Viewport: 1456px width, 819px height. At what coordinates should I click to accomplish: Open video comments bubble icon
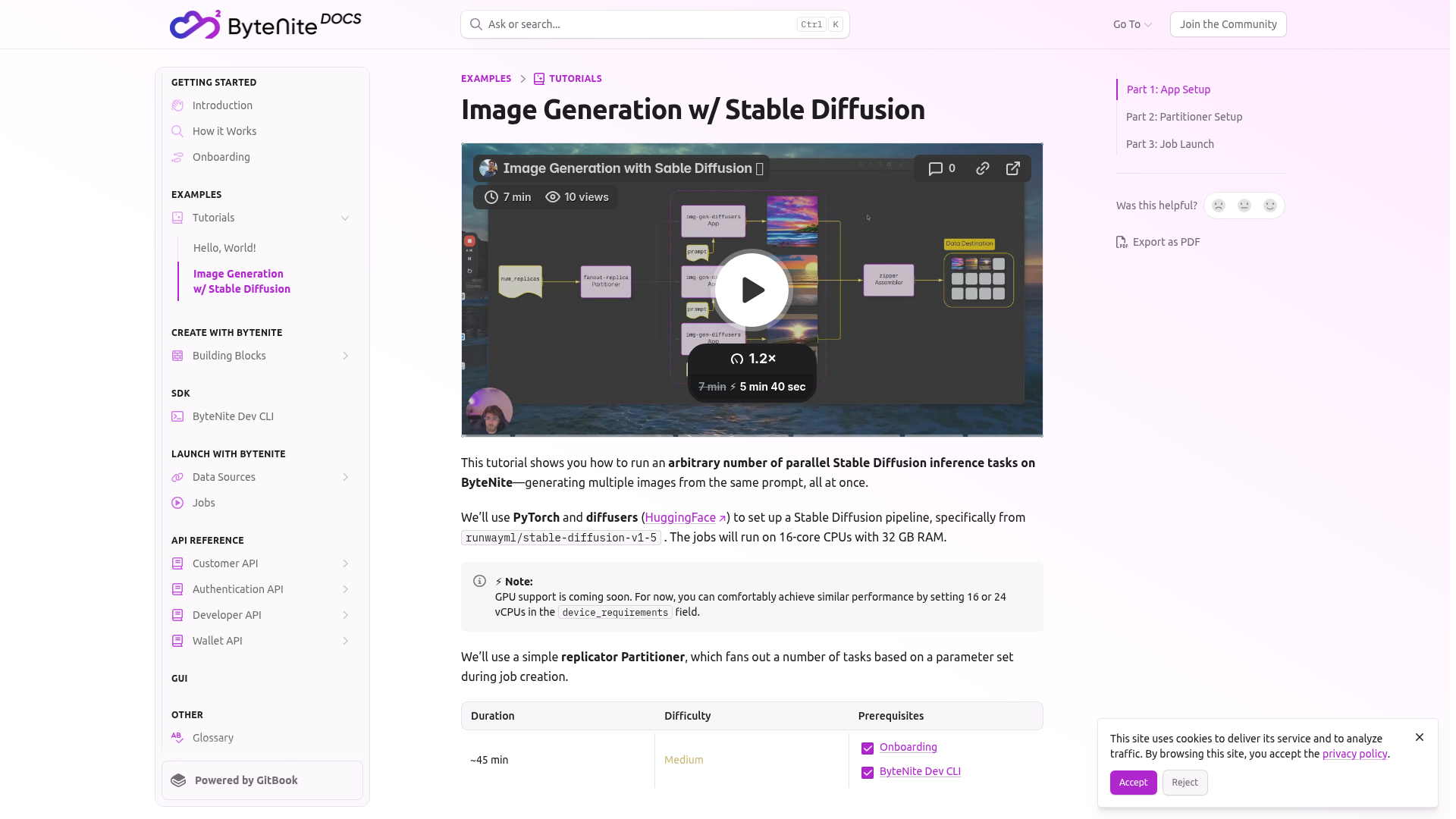pyautogui.click(x=936, y=168)
